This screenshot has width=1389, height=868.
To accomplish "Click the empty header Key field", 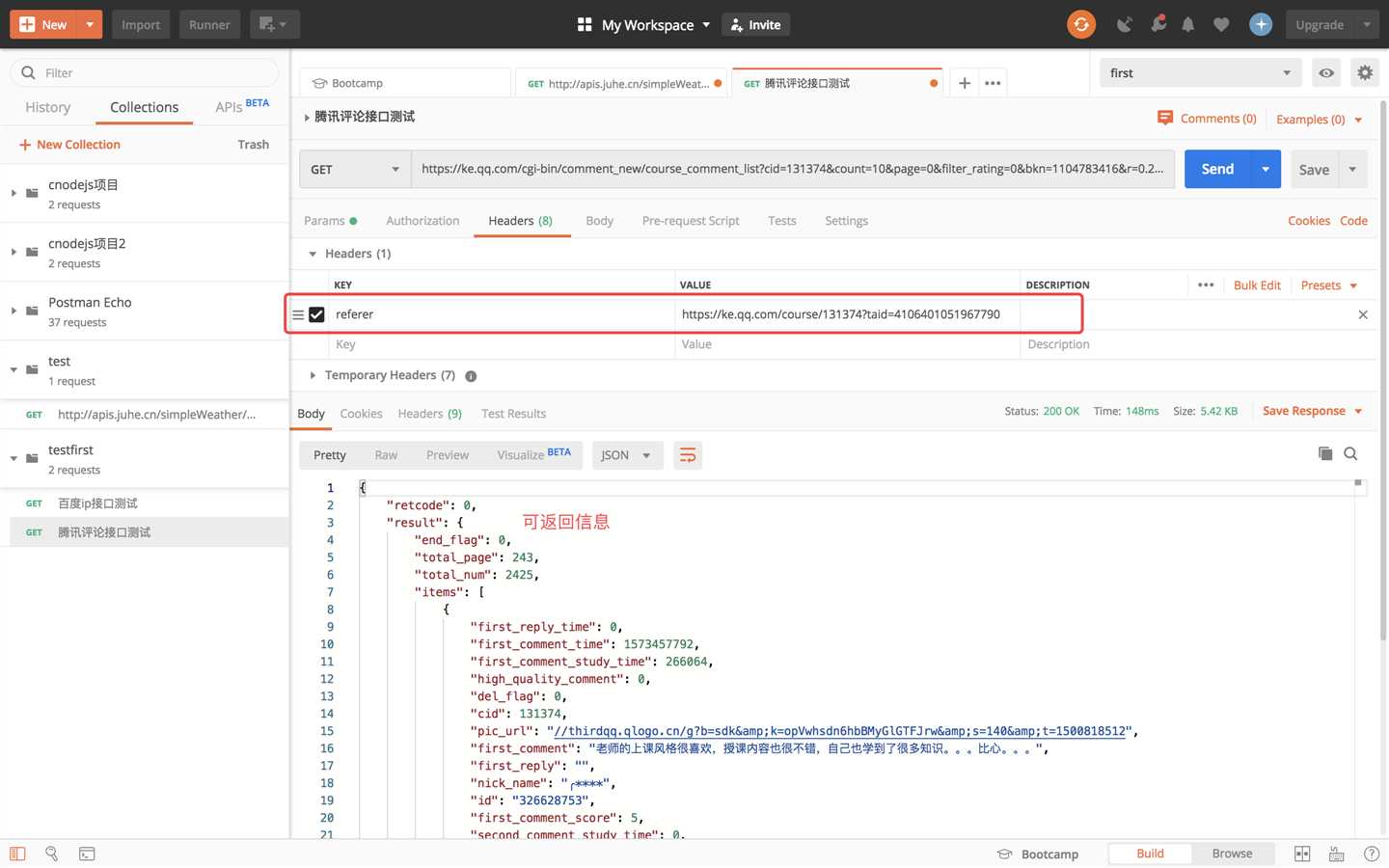I will [x=502, y=344].
